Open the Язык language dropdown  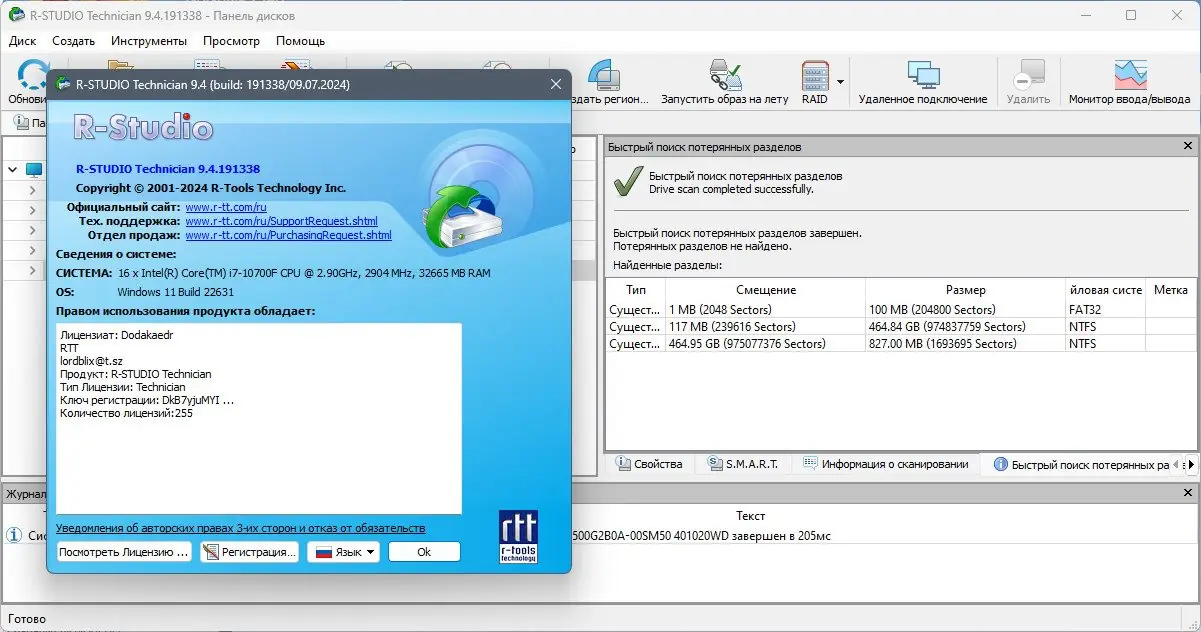(344, 551)
